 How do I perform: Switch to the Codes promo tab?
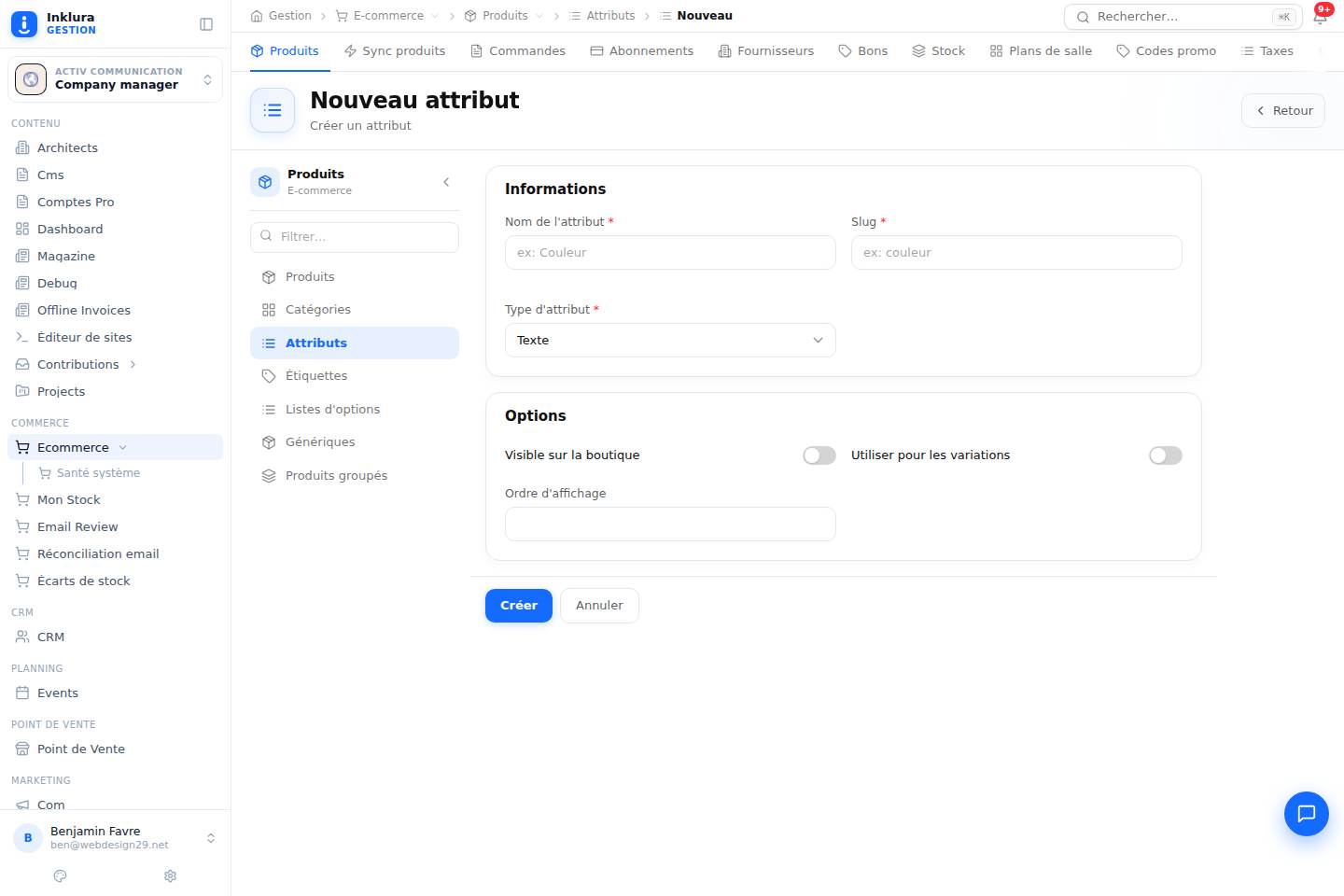(1167, 50)
